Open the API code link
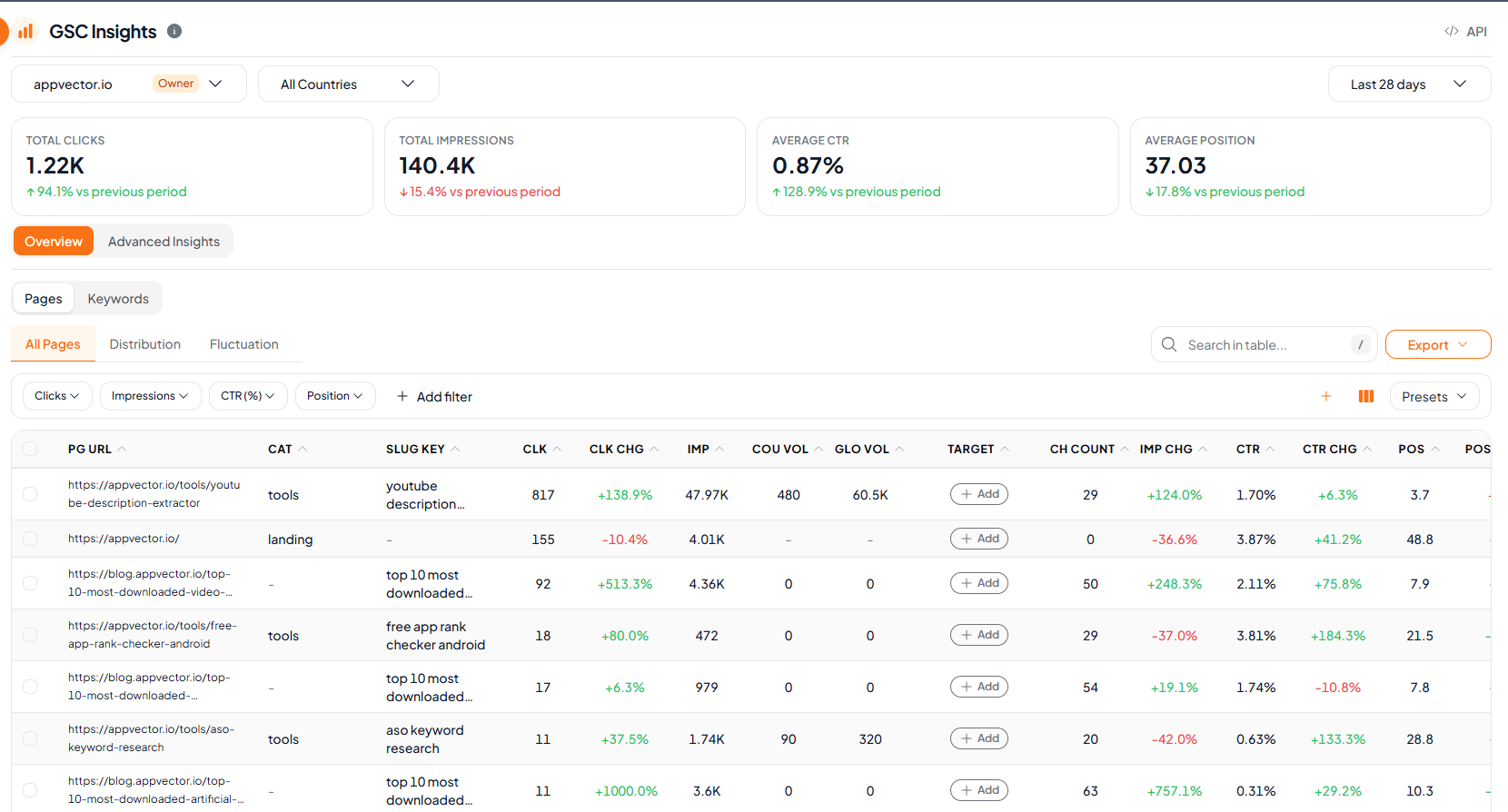This screenshot has height=812, width=1508. (x=1465, y=32)
